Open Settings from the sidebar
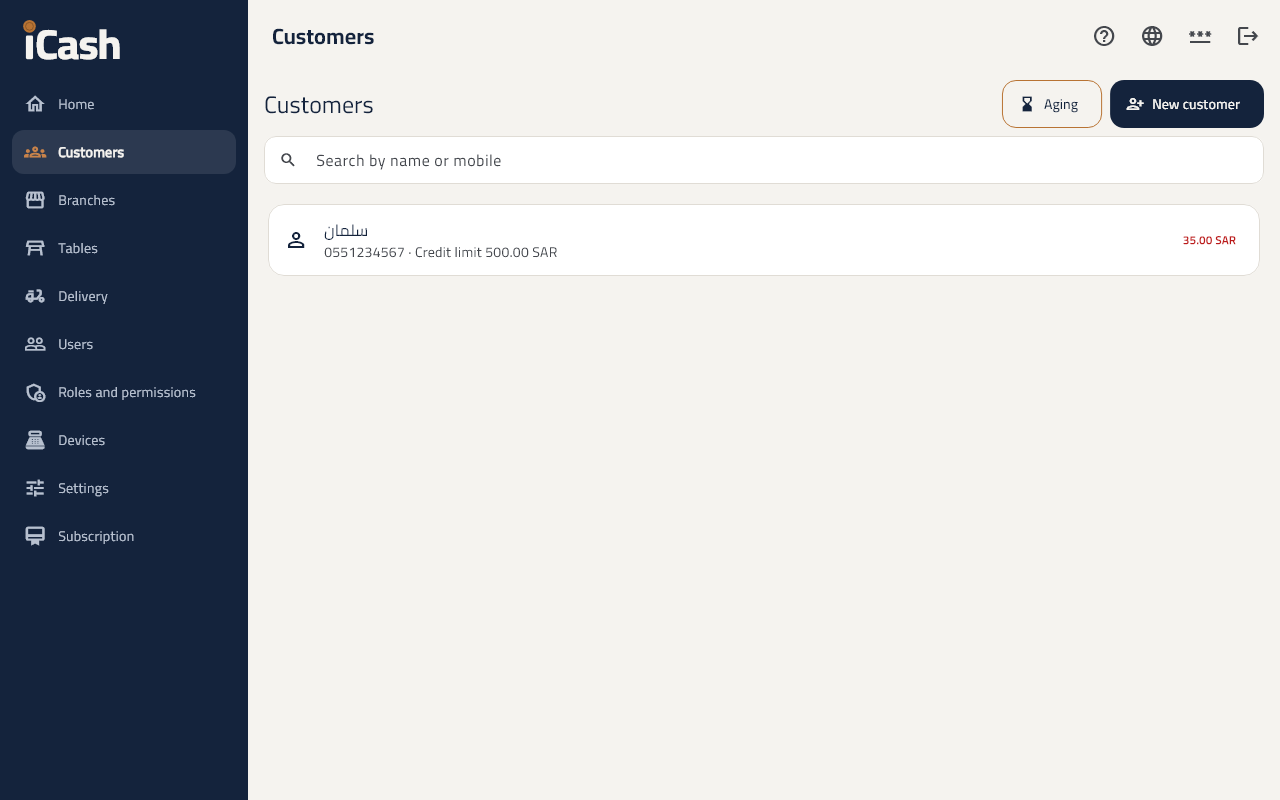The image size is (1280, 800). pyautogui.click(x=124, y=488)
